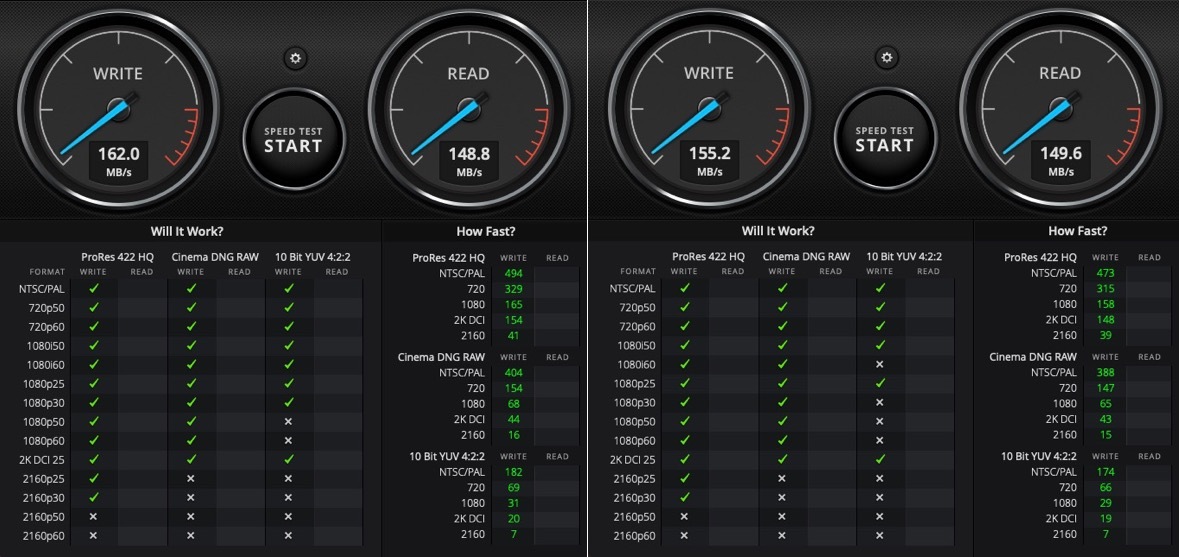1179x557 pixels.
Task: Click right window's 2160p25 YUV write cross
Action: [880, 479]
